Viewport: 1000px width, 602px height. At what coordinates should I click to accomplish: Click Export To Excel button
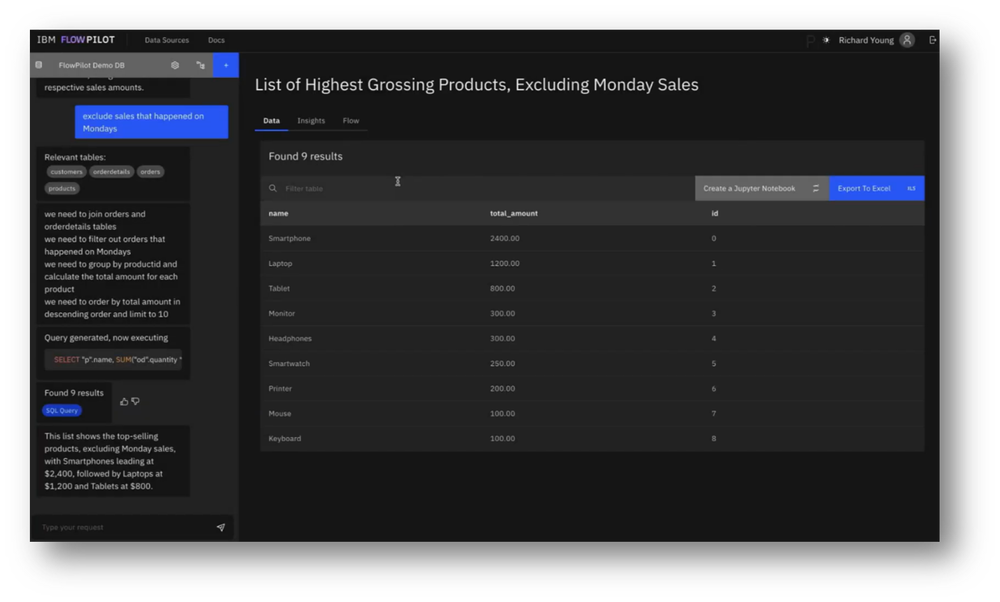876,188
